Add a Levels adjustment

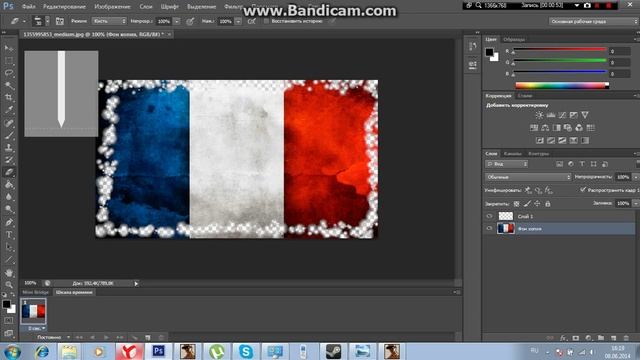pos(551,115)
